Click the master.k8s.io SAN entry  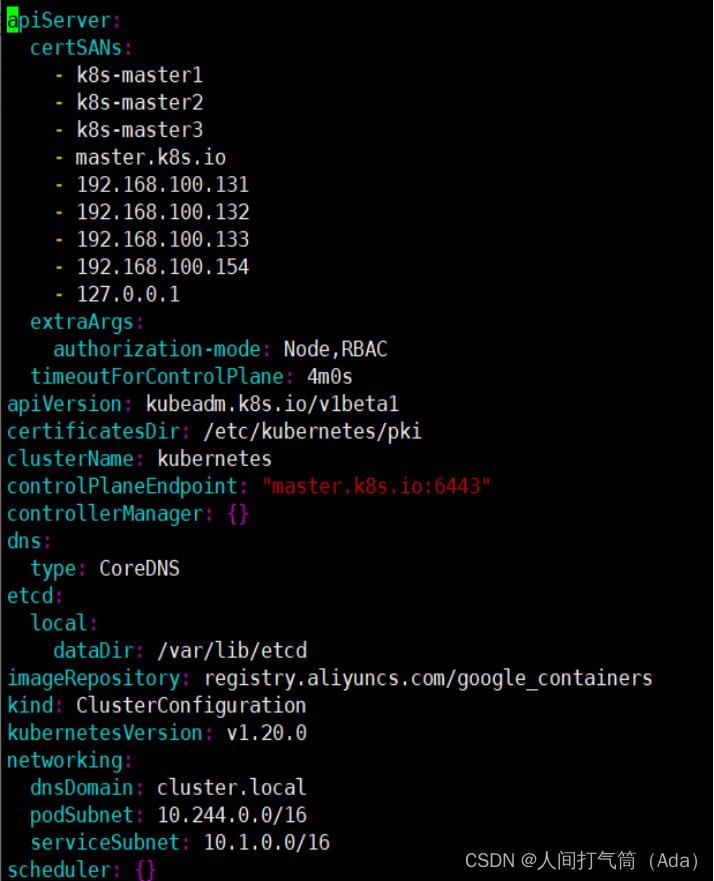coord(151,157)
